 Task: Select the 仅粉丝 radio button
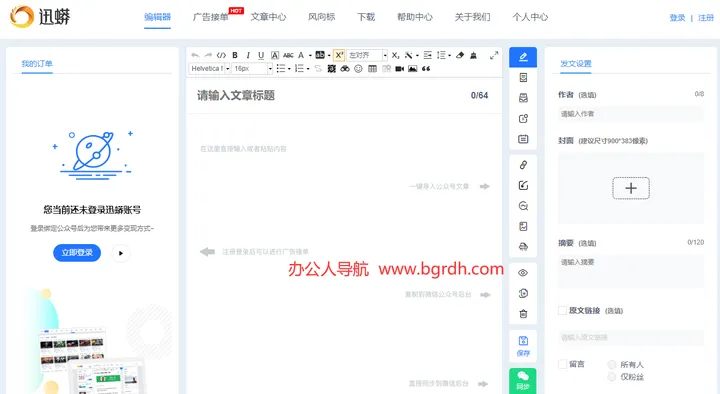point(611,377)
